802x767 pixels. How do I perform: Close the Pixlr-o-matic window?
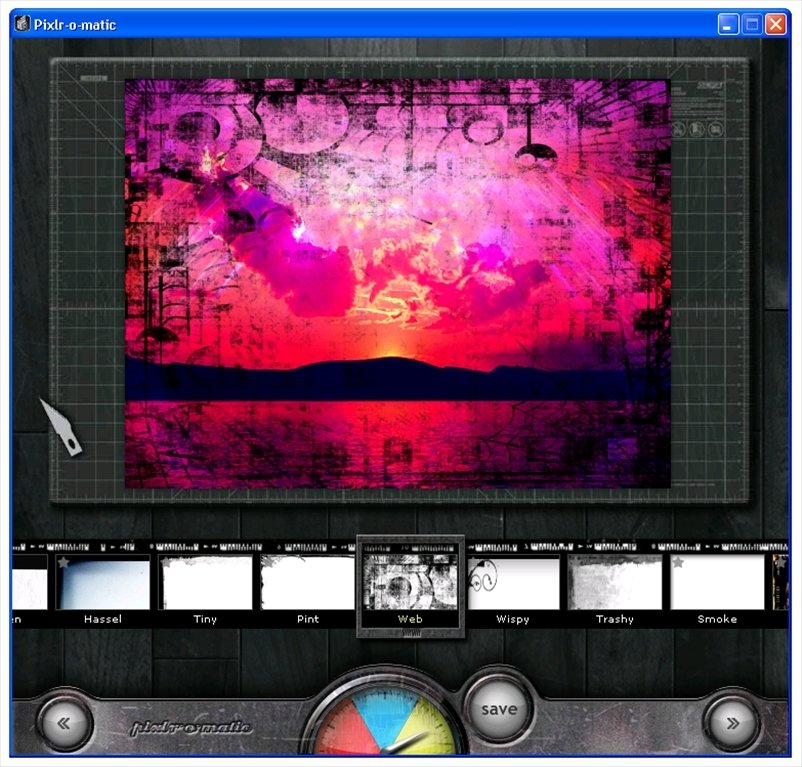775,24
